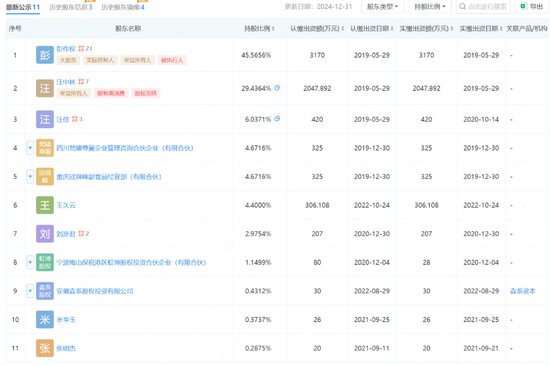Screen dimensions: 550x366
Task: Select the 1.1499% shareholding value
Action: click(x=258, y=262)
